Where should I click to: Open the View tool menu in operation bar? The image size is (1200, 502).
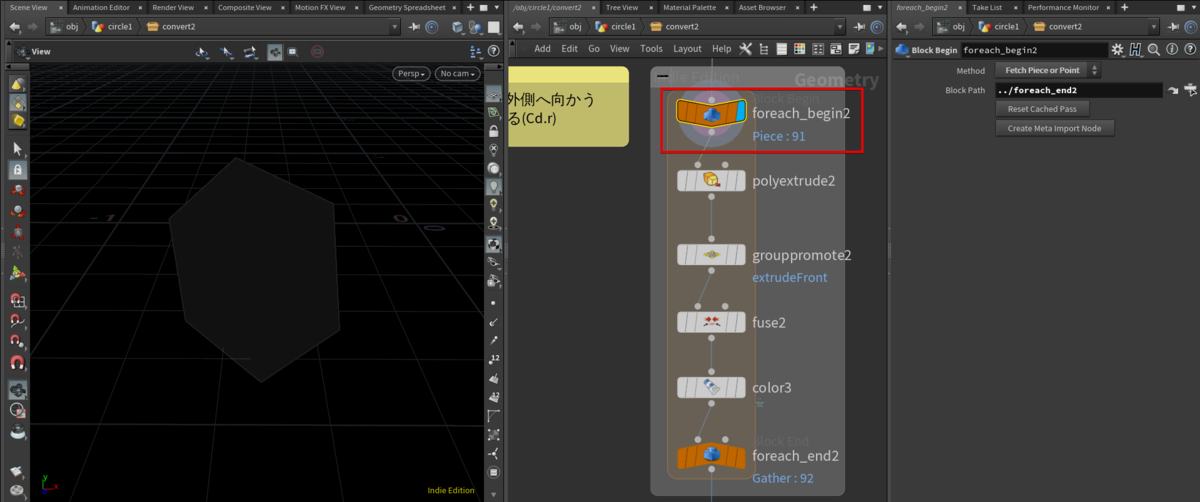[40, 51]
